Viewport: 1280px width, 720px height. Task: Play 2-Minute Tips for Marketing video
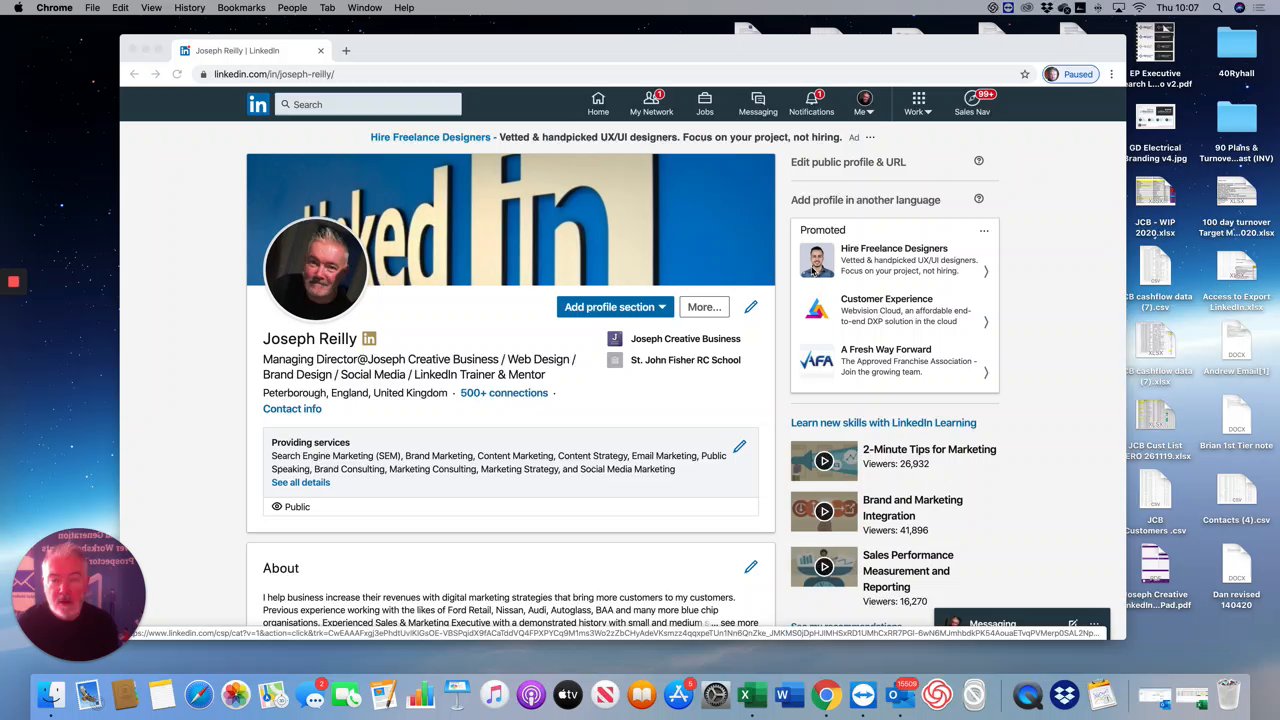pyautogui.click(x=824, y=461)
